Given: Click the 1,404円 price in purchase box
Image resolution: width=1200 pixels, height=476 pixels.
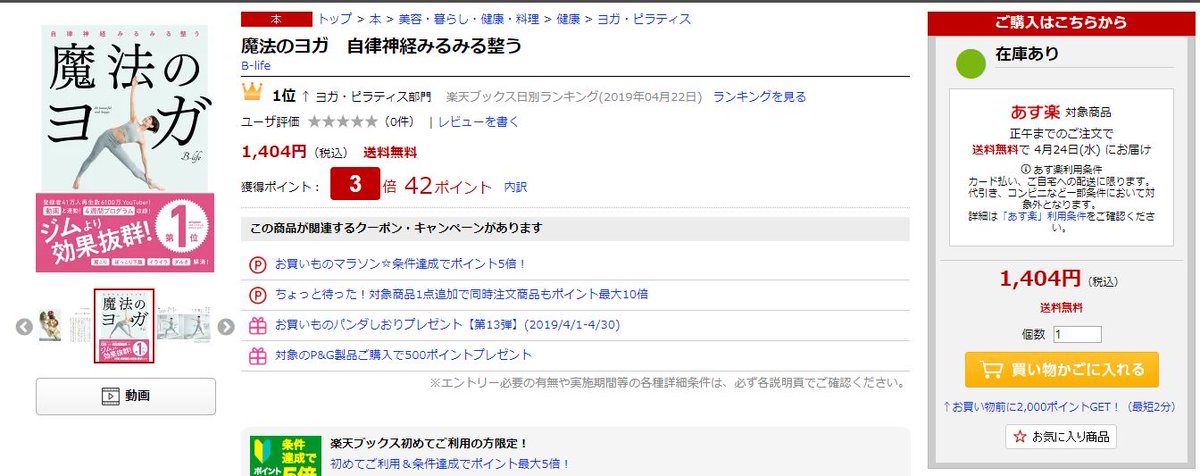Looking at the screenshot, I should coord(1040,279).
